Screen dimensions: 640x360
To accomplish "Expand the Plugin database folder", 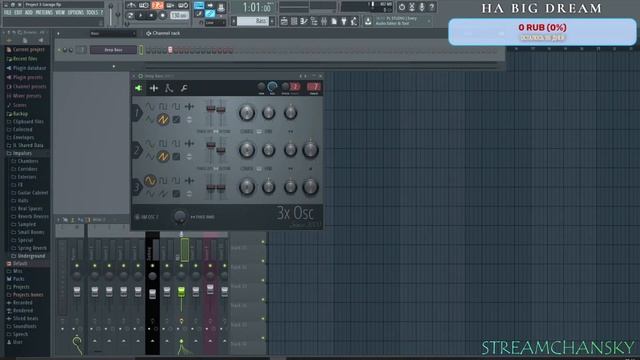I will [26, 68].
